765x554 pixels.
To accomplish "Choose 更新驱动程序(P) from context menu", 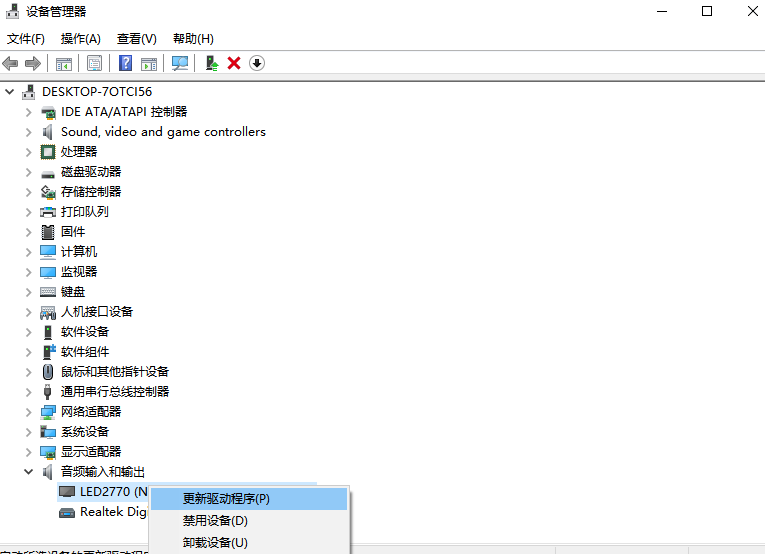I will click(x=226, y=498).
